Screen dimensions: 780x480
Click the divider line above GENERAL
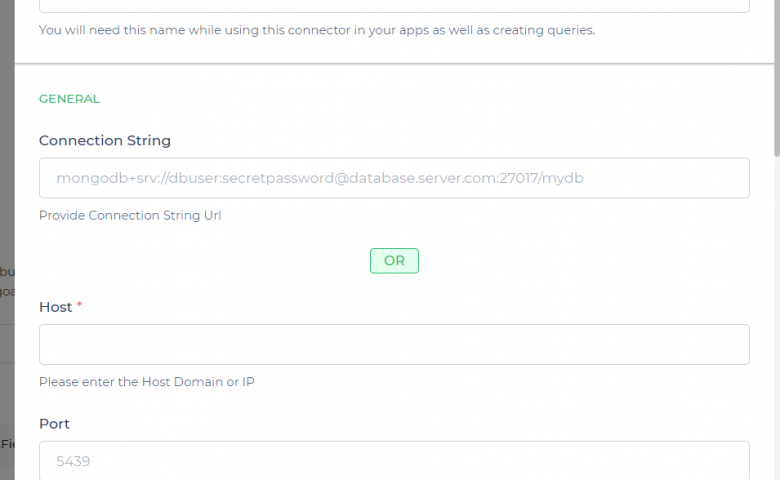coord(394,64)
